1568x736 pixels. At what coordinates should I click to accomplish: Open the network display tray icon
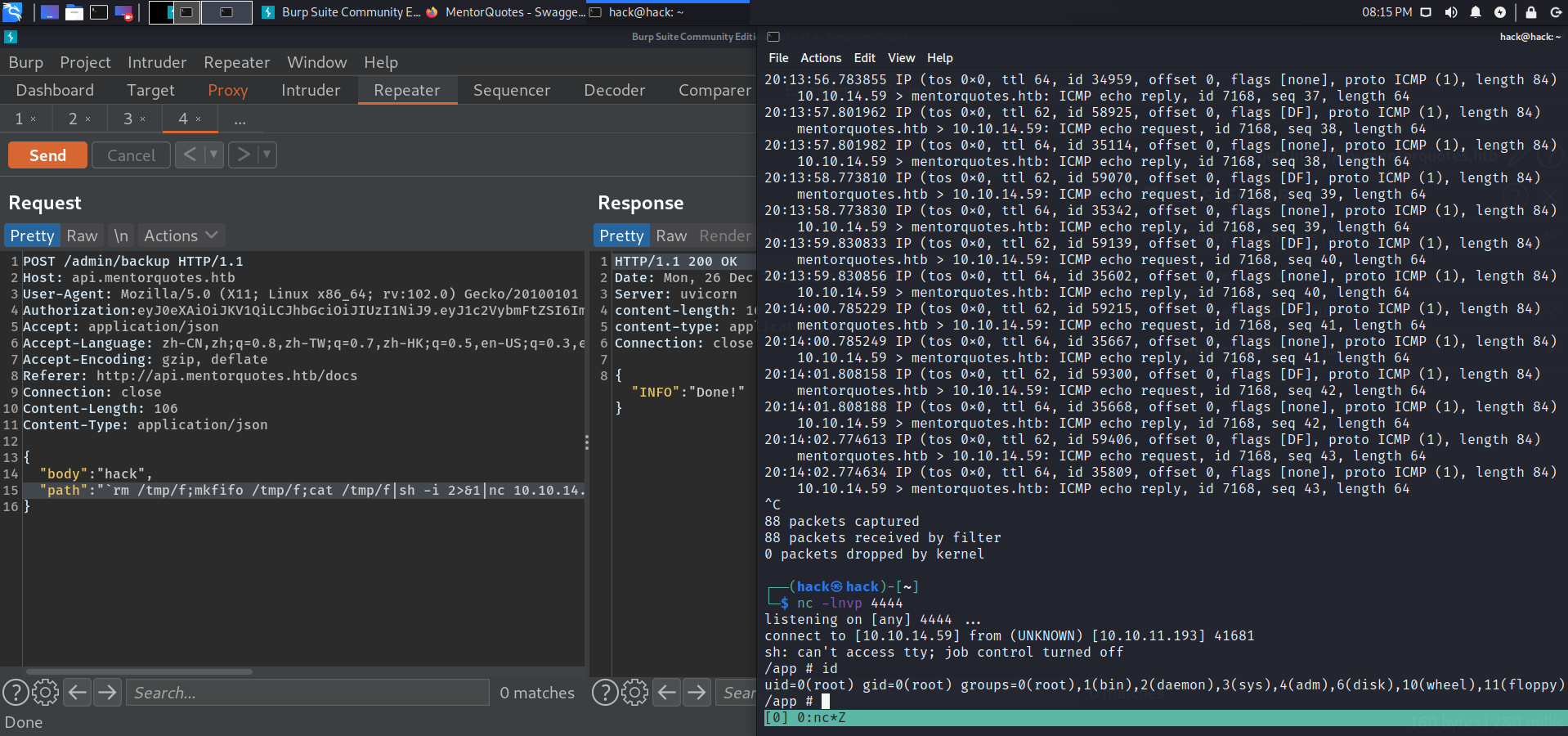[1426, 12]
